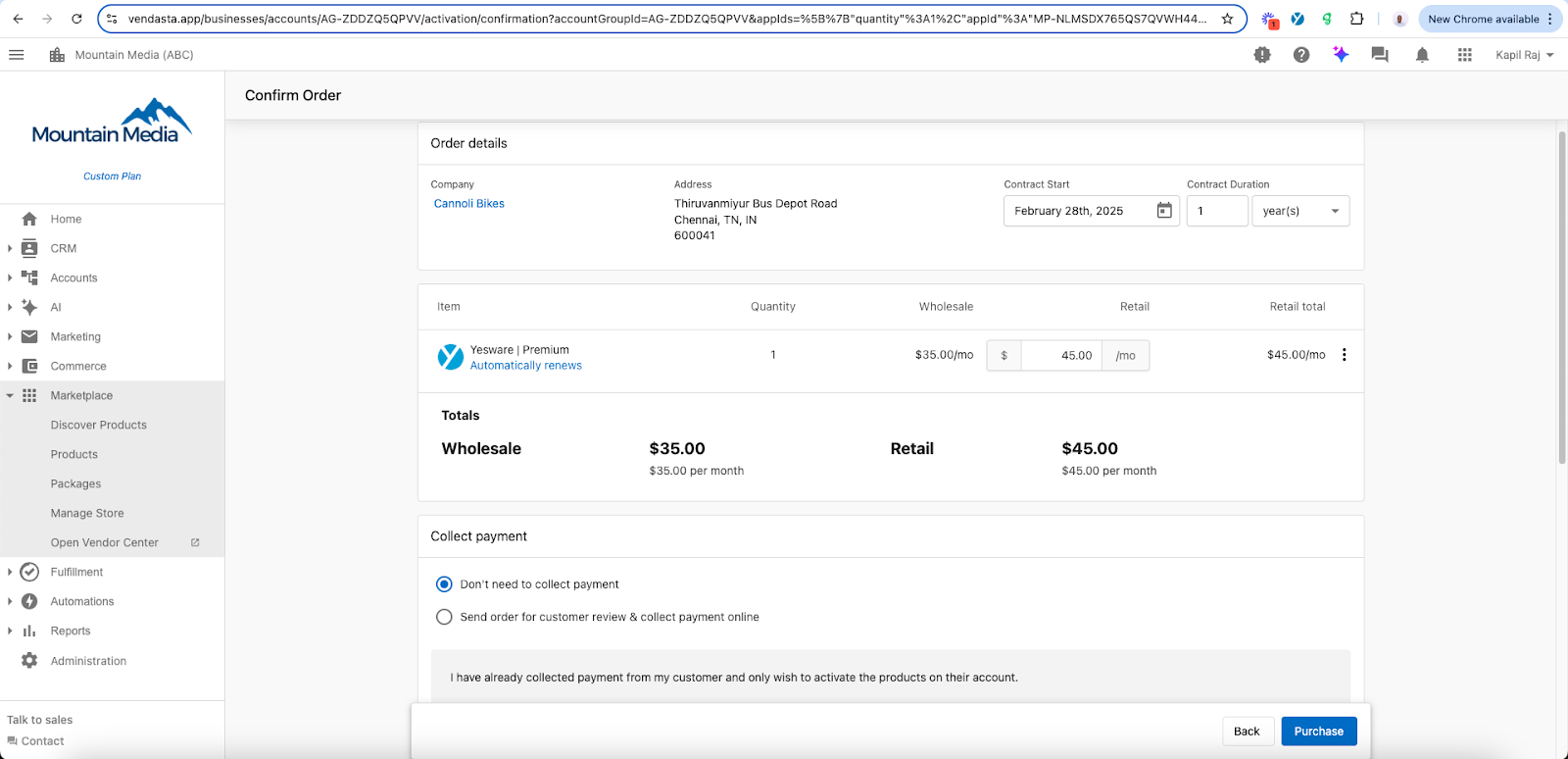Open the Yesware item more options menu
This screenshot has width=1568, height=759.
(1345, 355)
